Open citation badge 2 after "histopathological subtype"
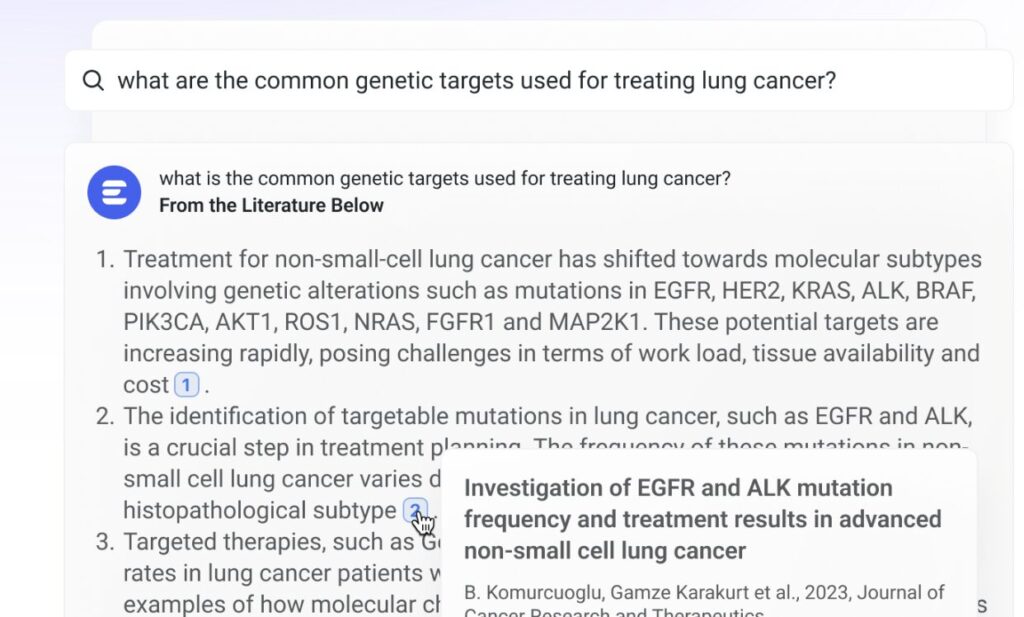Screen dimensions: 1024x617 [x=415, y=511]
